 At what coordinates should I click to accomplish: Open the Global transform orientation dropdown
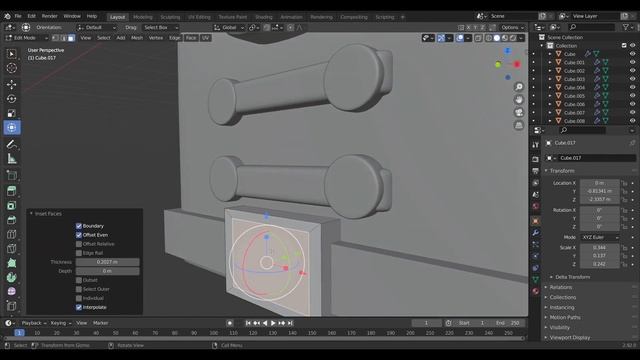[229, 27]
